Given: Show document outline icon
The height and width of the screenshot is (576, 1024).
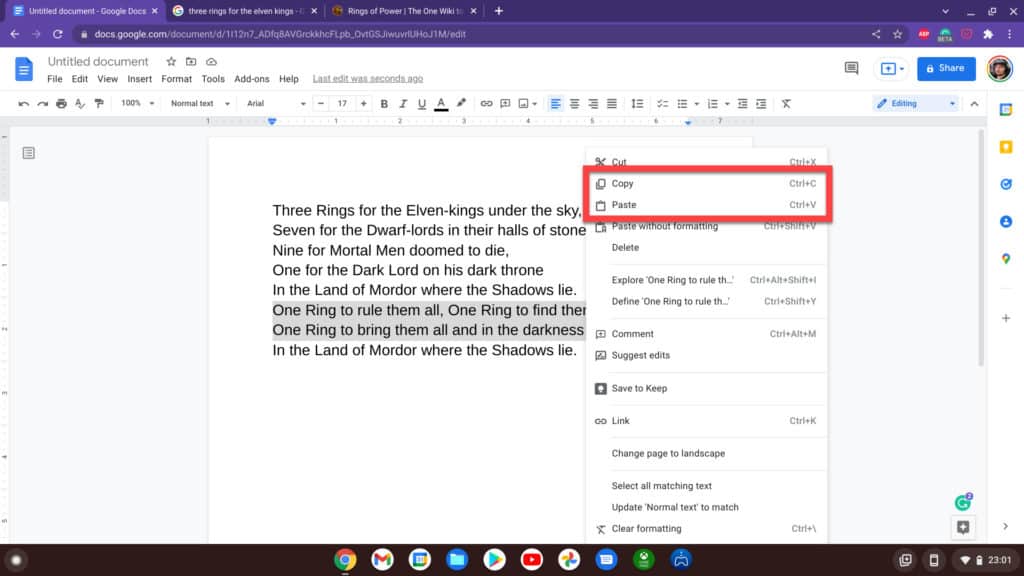Looking at the screenshot, I should 28,153.
